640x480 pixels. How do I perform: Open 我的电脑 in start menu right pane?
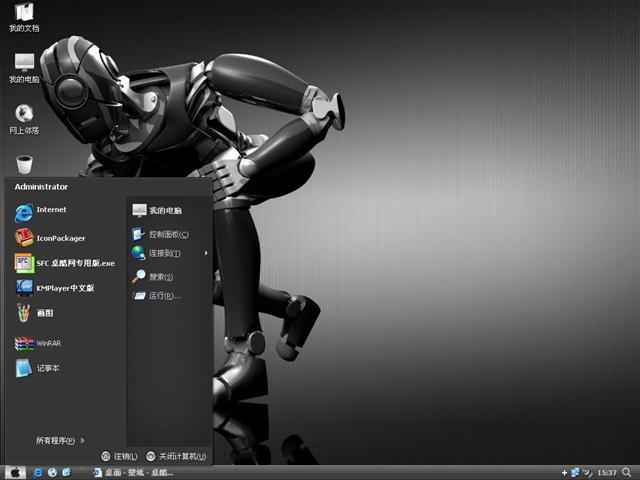pos(164,210)
